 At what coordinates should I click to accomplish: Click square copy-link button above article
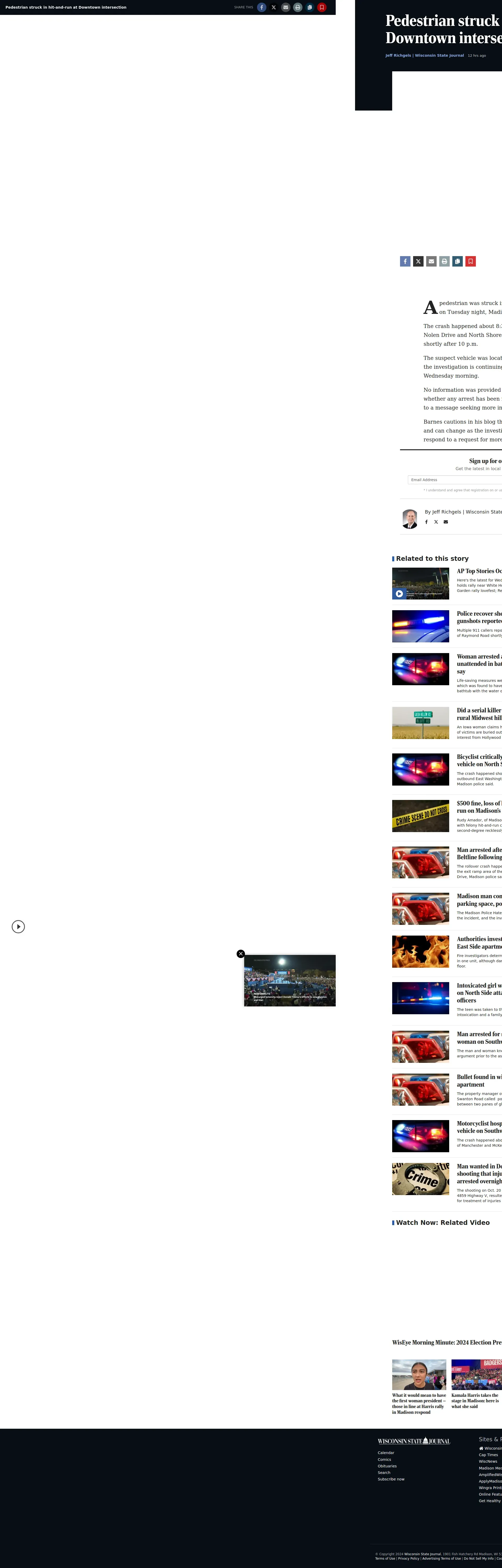[458, 261]
